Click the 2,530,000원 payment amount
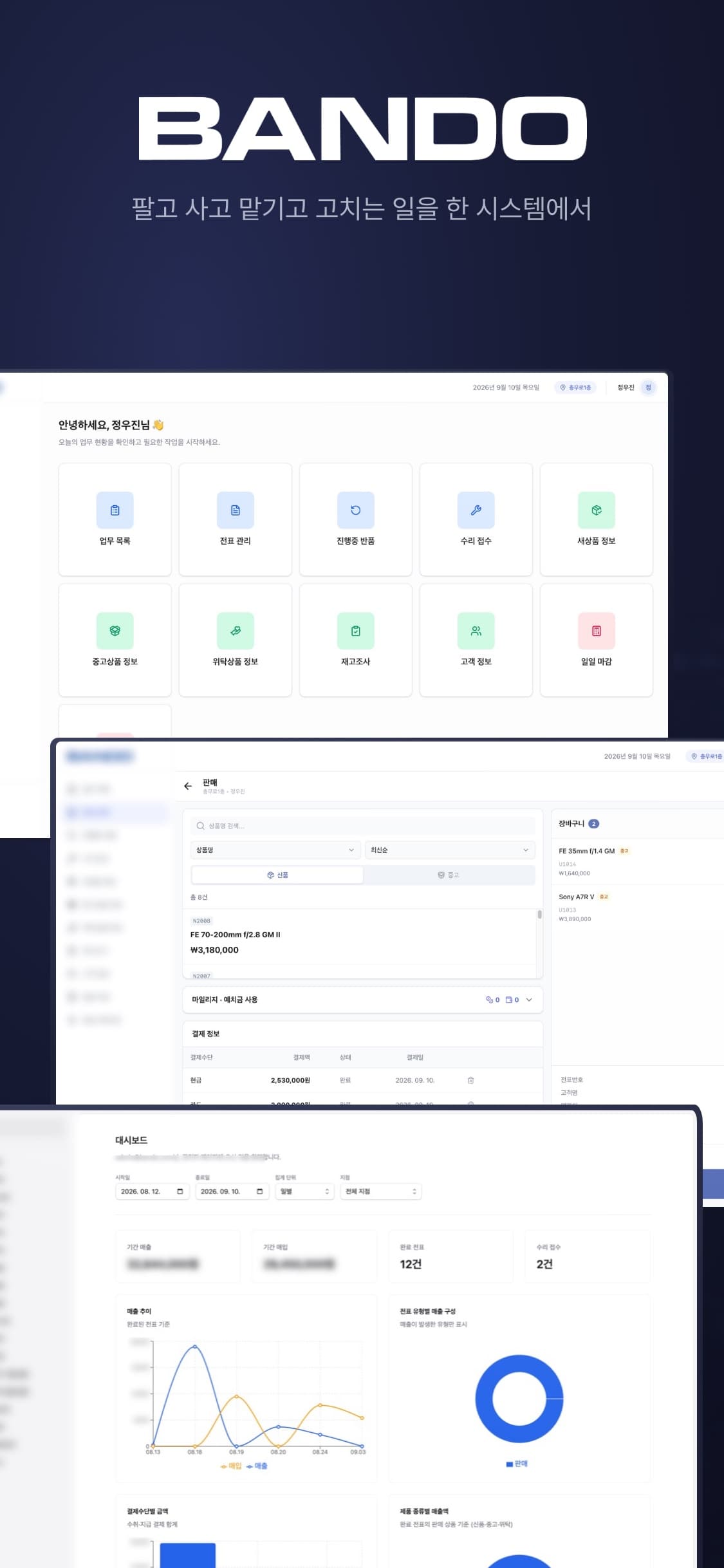Screen dimensions: 724x1568 (x=290, y=1080)
